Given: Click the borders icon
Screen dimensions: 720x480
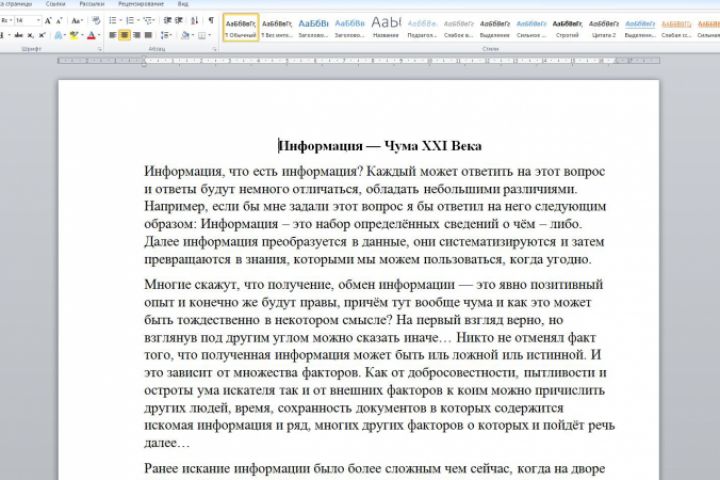Looking at the screenshot, I should (202, 35).
